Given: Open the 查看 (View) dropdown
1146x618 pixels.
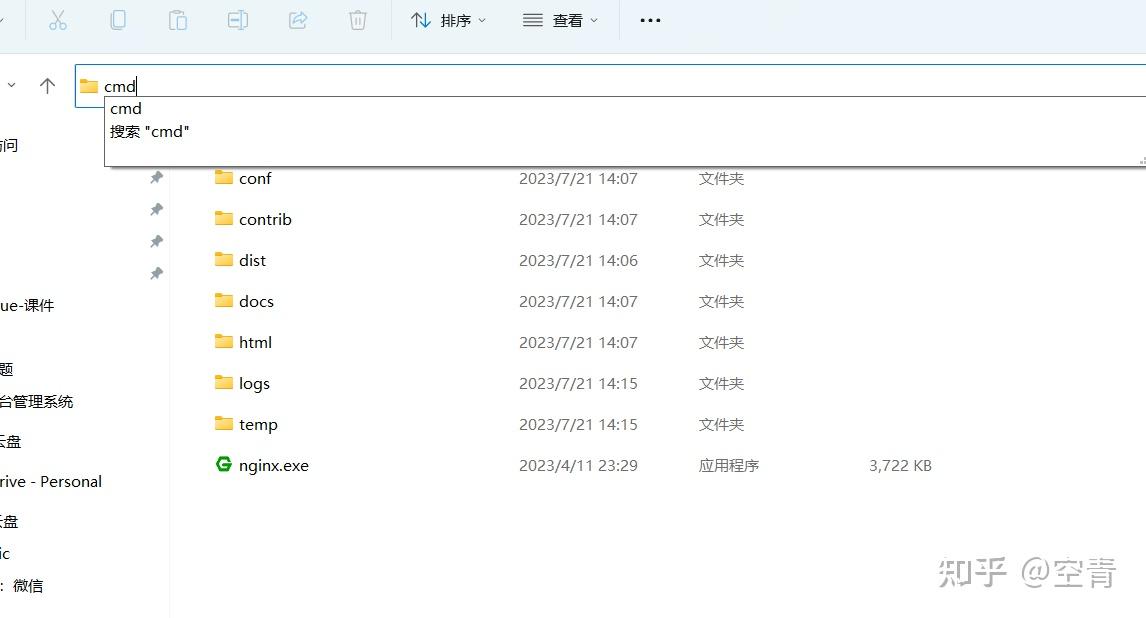Looking at the screenshot, I should click(x=560, y=20).
